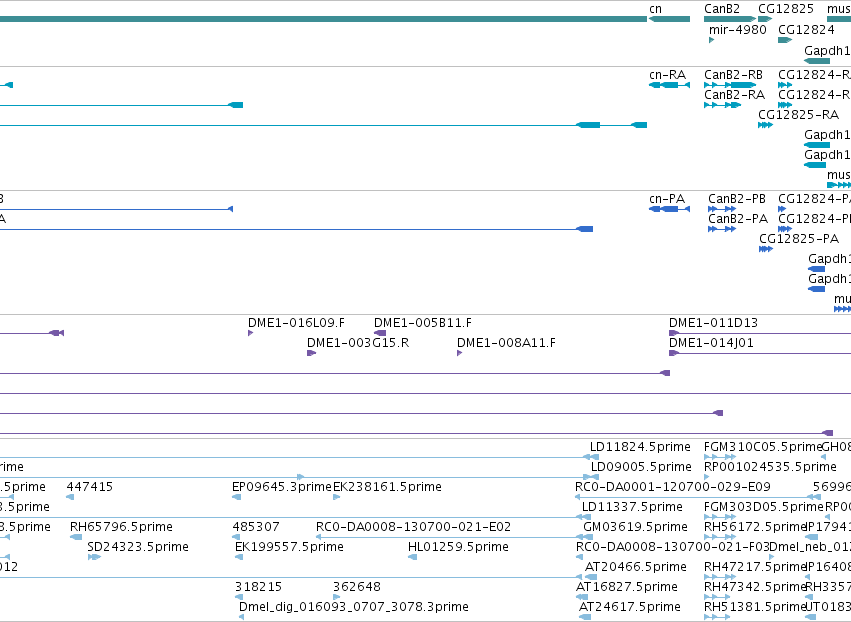
Task: Select the EP09645.3prime EST label
Action: [282, 487]
